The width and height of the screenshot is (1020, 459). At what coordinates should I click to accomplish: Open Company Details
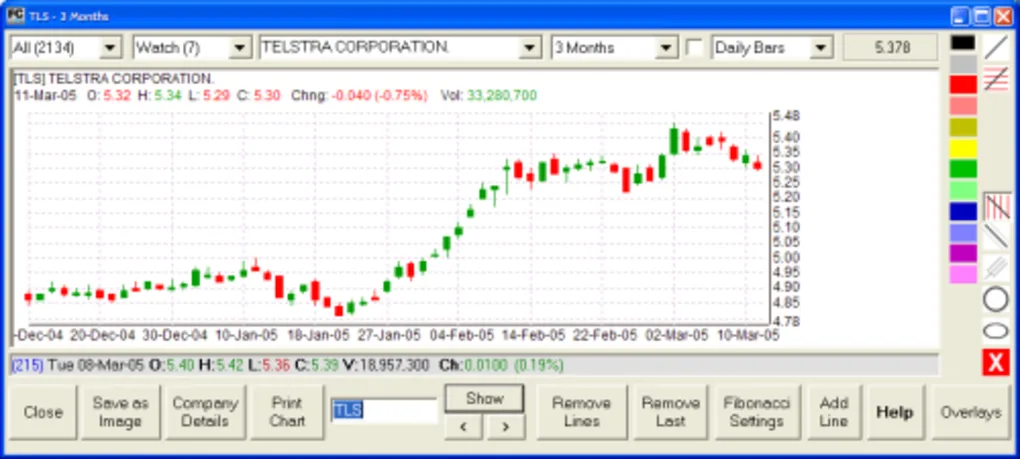point(205,412)
